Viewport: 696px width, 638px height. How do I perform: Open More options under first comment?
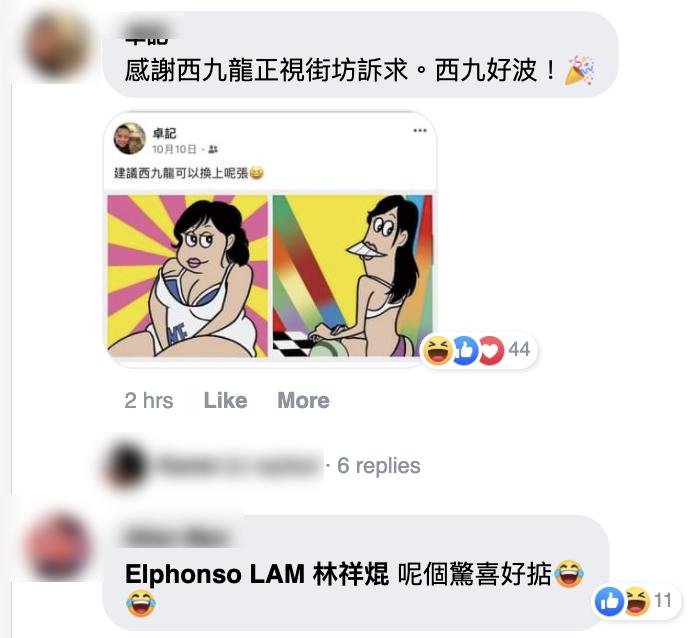click(x=303, y=400)
